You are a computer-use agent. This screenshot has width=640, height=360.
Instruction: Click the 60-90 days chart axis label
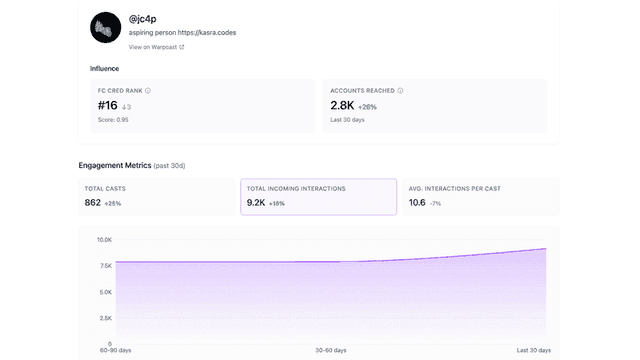tap(116, 350)
